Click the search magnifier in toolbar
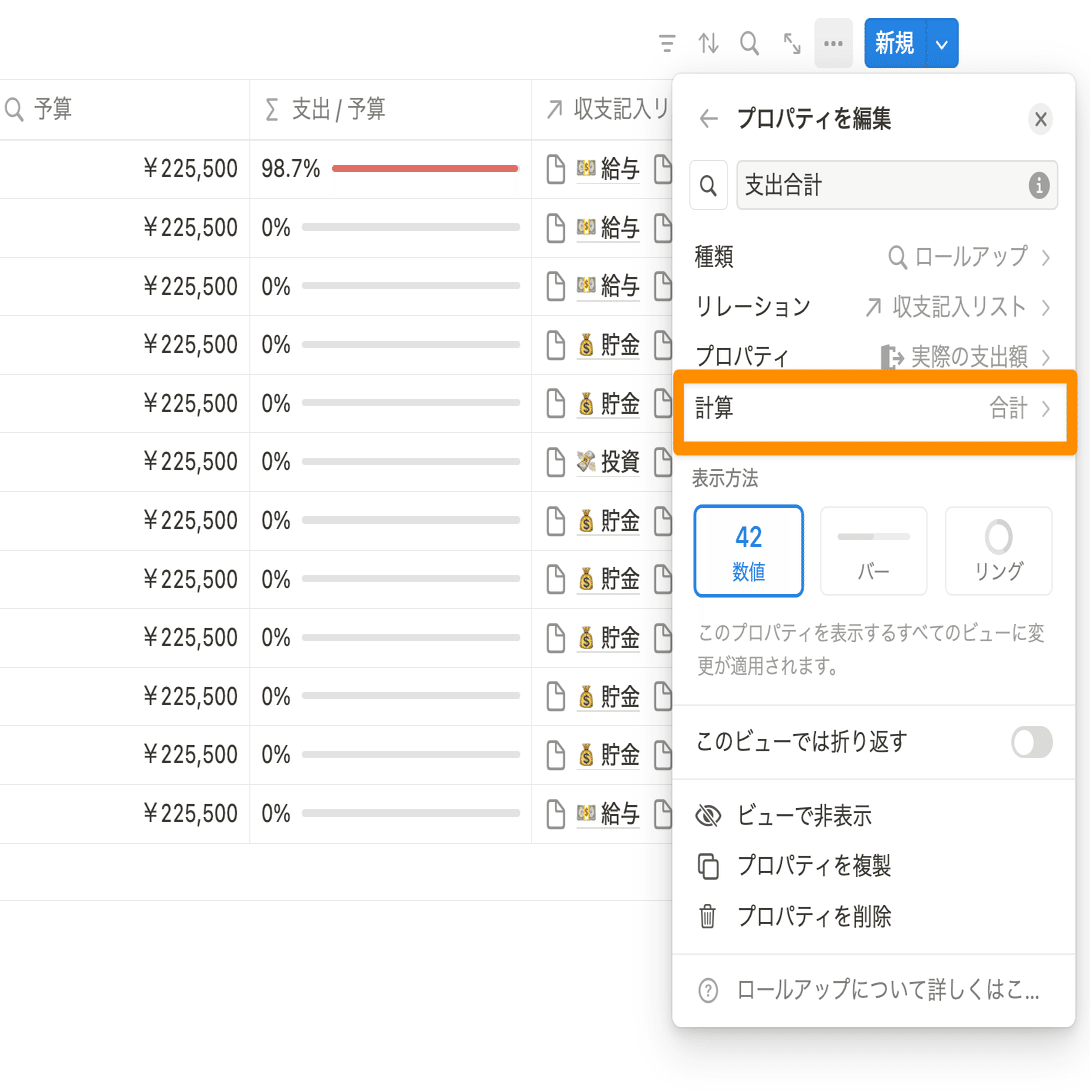The height and width of the screenshot is (1090, 1090). coord(749,44)
